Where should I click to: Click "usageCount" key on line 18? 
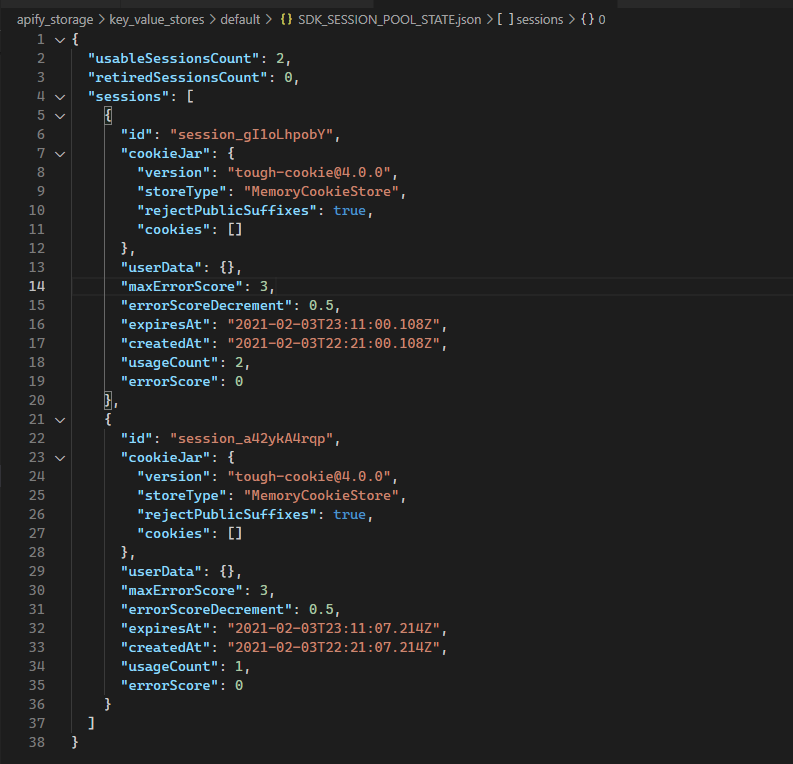169,363
